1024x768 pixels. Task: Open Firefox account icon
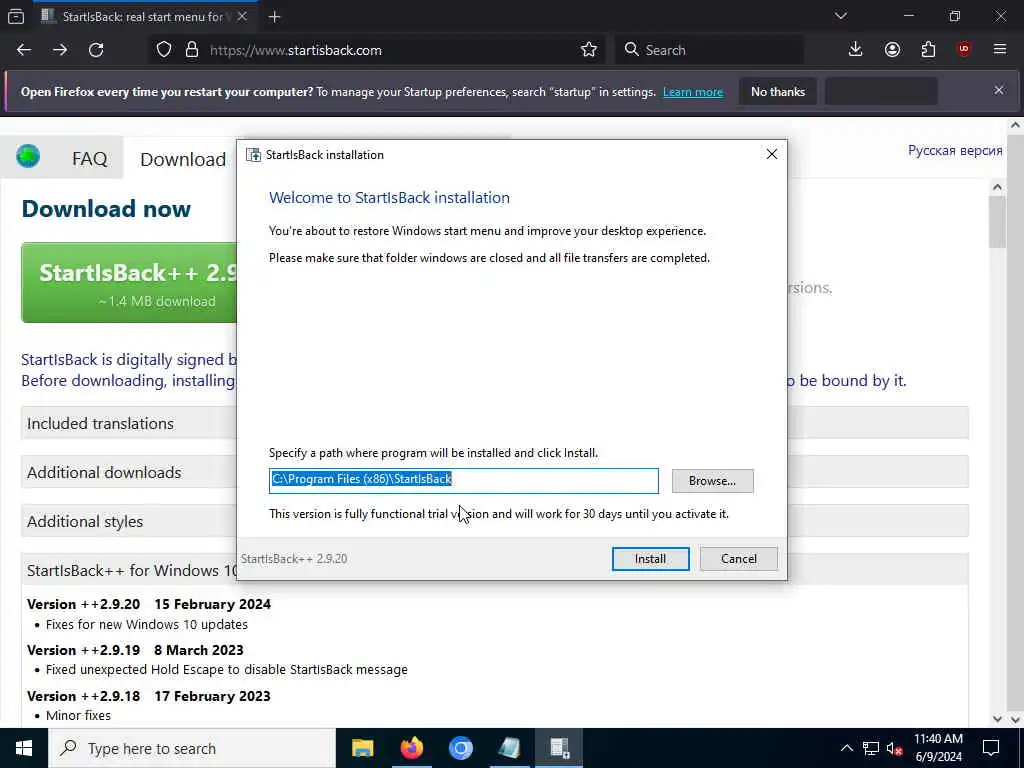tap(892, 50)
